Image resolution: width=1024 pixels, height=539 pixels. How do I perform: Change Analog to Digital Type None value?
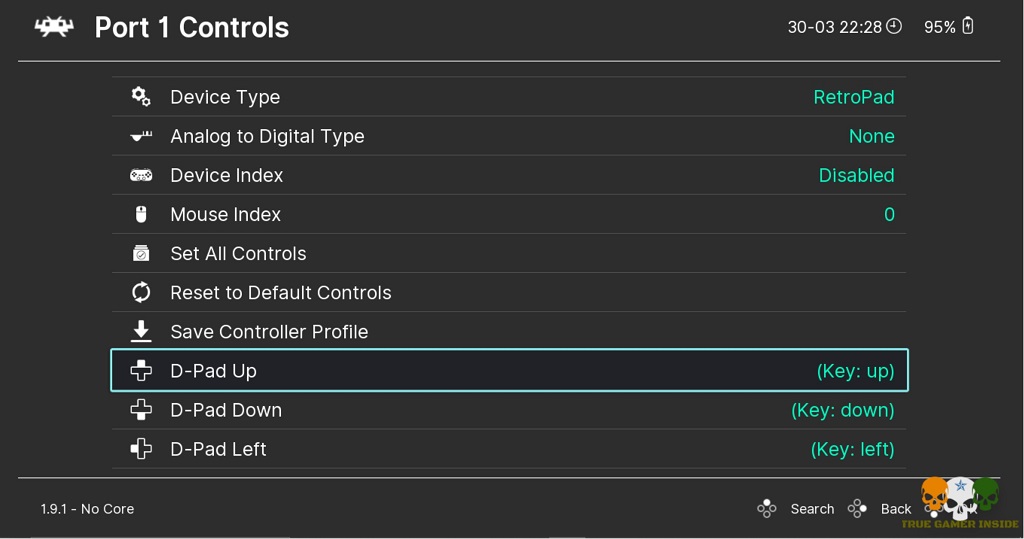click(x=871, y=136)
